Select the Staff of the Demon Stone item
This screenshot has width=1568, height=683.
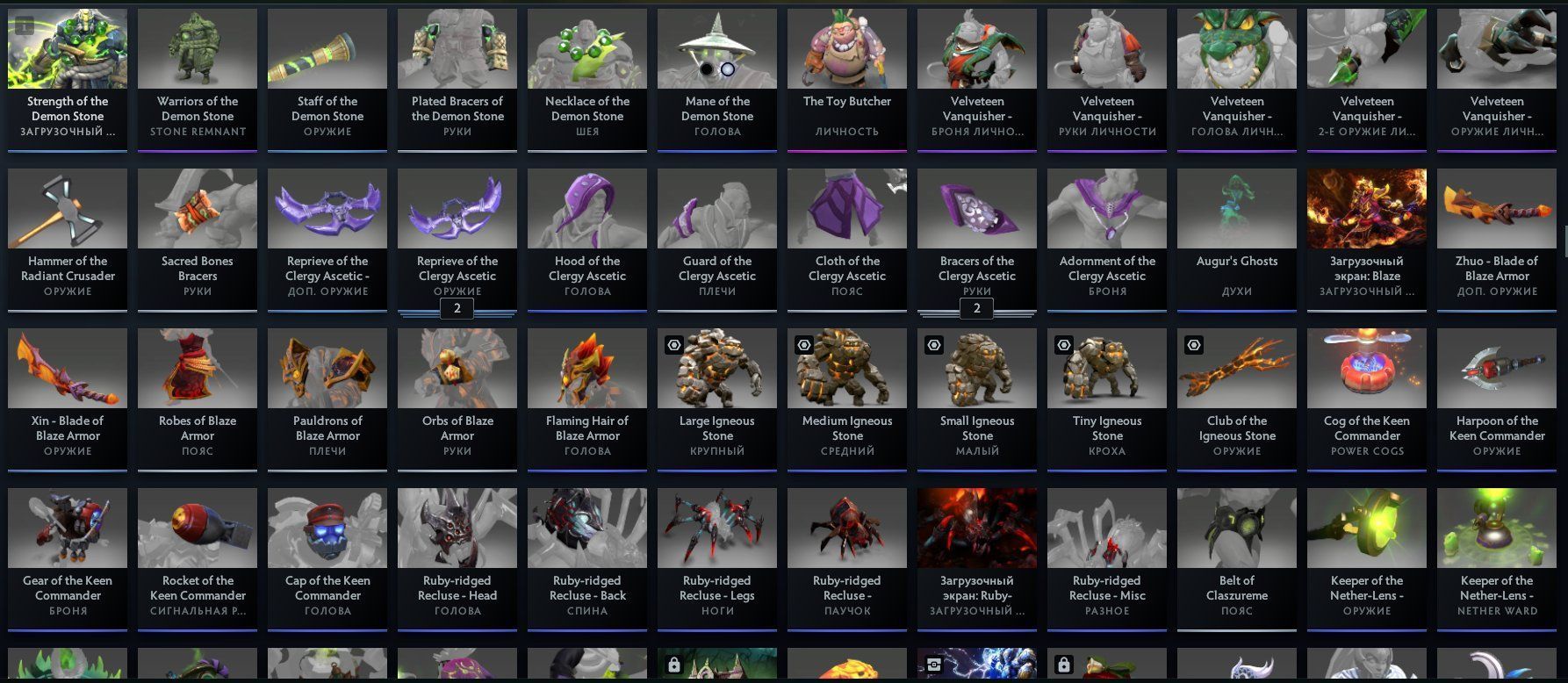point(327,79)
